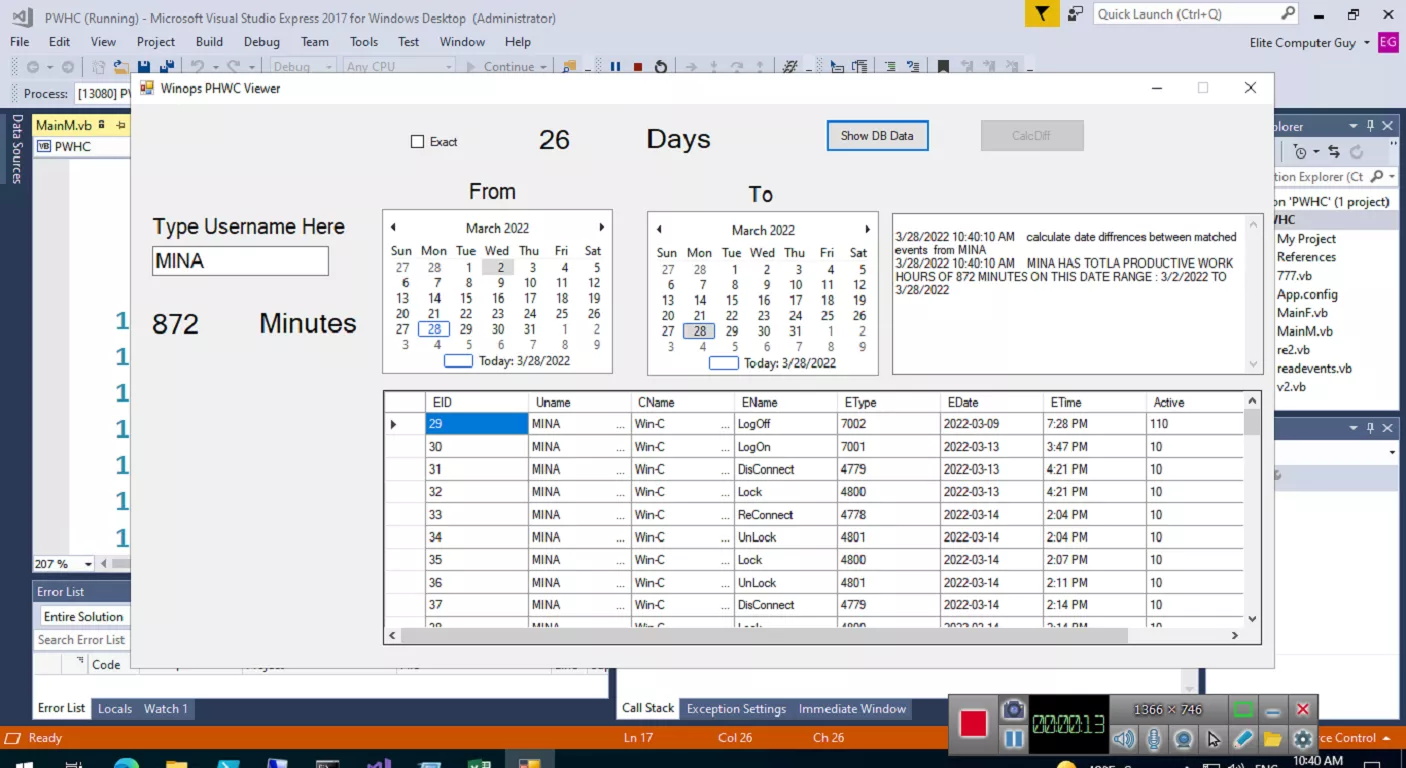Click the Restart debugging icon in toolbar
Image resolution: width=1406 pixels, height=768 pixels.
point(661,67)
